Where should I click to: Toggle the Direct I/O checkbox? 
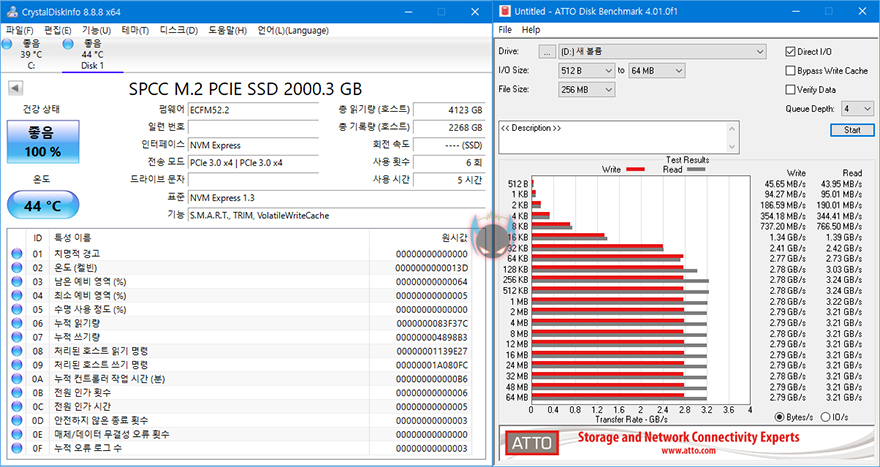790,52
